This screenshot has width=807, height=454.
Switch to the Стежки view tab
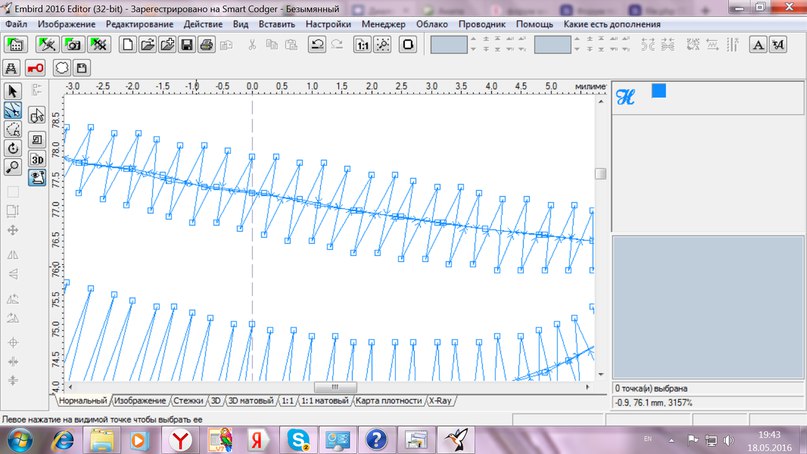pyautogui.click(x=190, y=401)
